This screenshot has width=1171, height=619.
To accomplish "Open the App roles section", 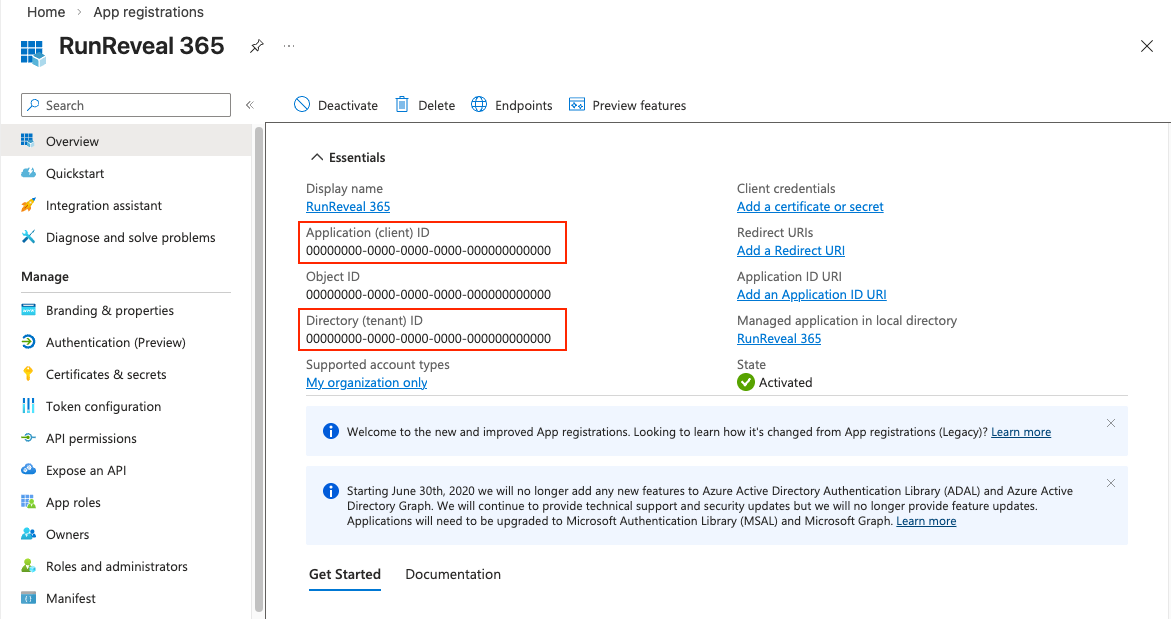I will coord(75,502).
